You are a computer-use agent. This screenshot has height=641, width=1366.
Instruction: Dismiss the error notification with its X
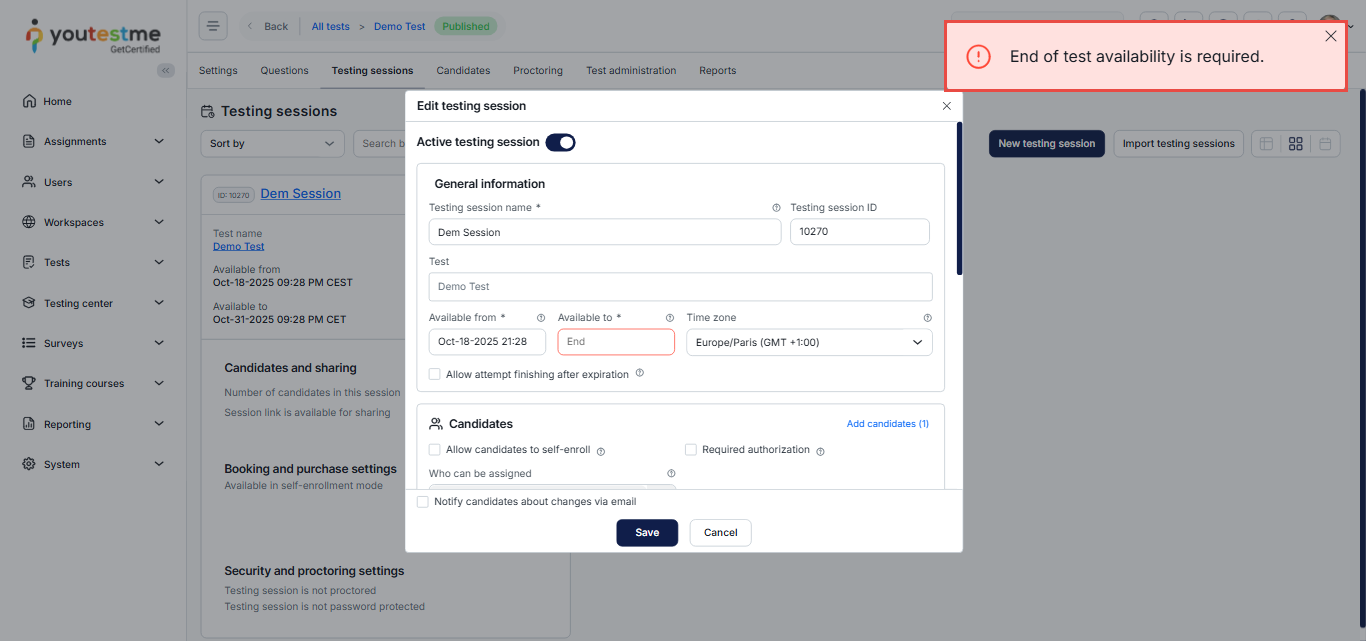(1330, 36)
